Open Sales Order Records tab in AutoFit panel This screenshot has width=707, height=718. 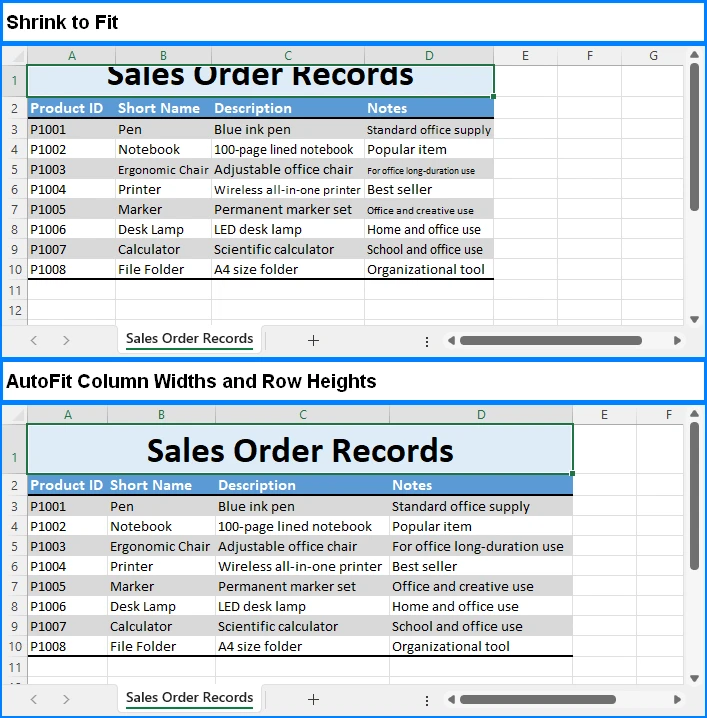(189, 698)
